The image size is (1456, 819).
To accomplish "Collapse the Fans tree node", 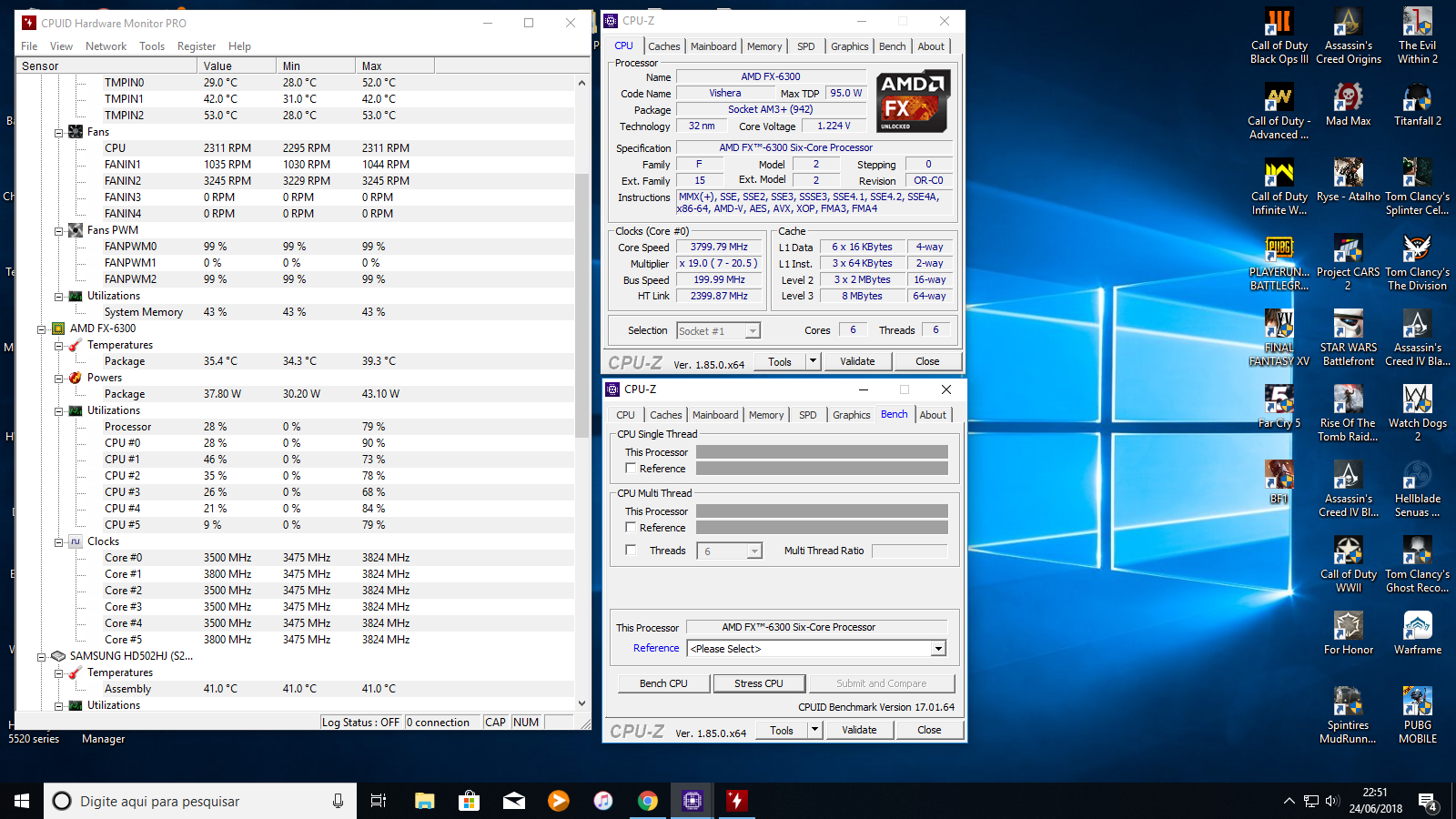I will [58, 132].
